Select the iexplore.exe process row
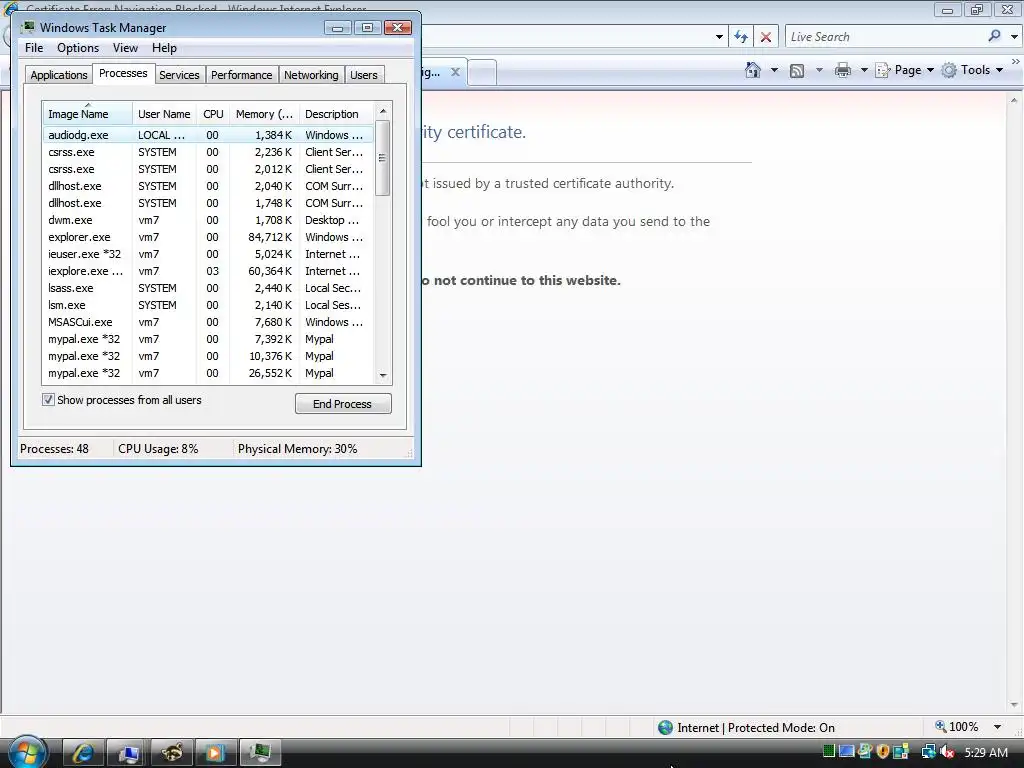The width and height of the screenshot is (1024, 768). pos(208,271)
